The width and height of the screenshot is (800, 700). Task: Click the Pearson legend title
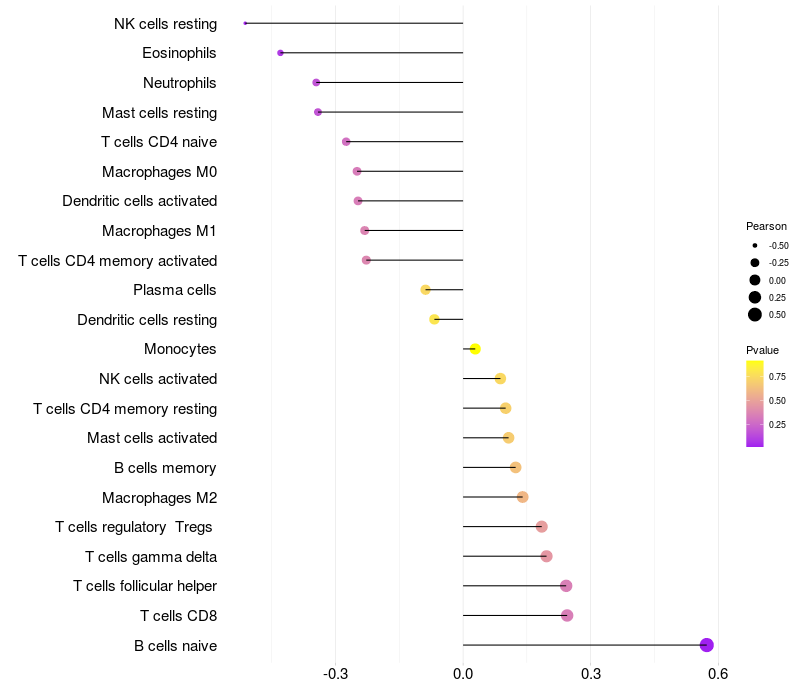pyautogui.click(x=766, y=226)
